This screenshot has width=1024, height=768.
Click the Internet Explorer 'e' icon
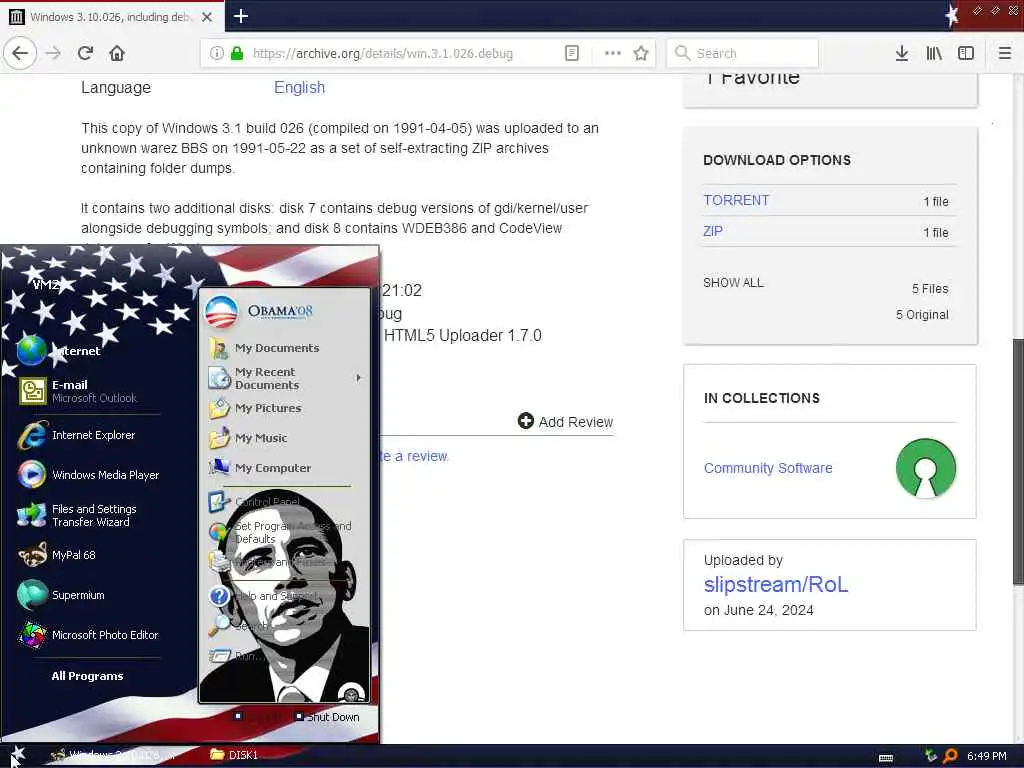coord(31,435)
